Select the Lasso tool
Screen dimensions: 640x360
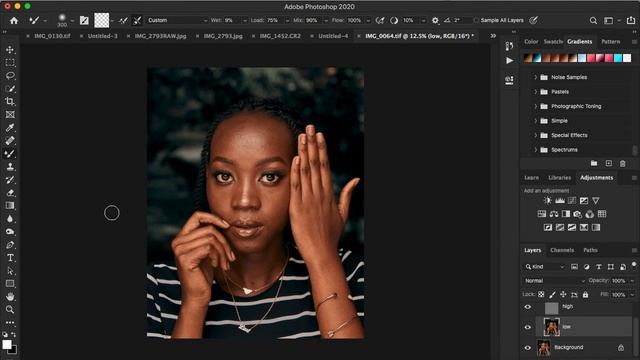(10, 76)
